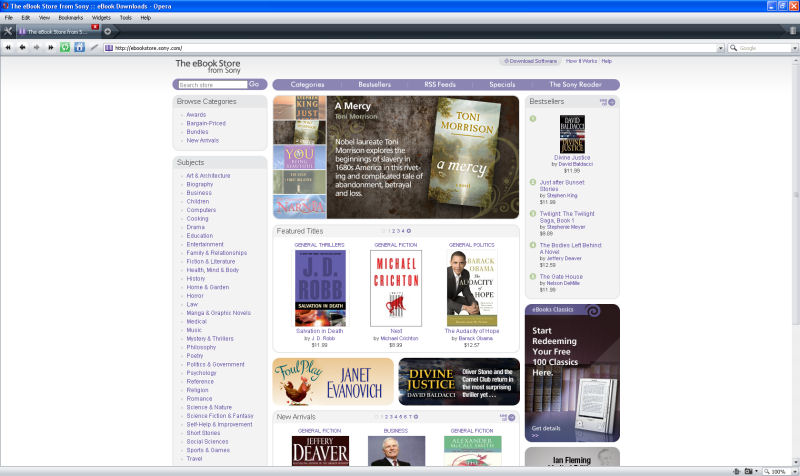Open the image display options dropdown arrow
Screen dimensions: 800x476
click(x=756, y=471)
